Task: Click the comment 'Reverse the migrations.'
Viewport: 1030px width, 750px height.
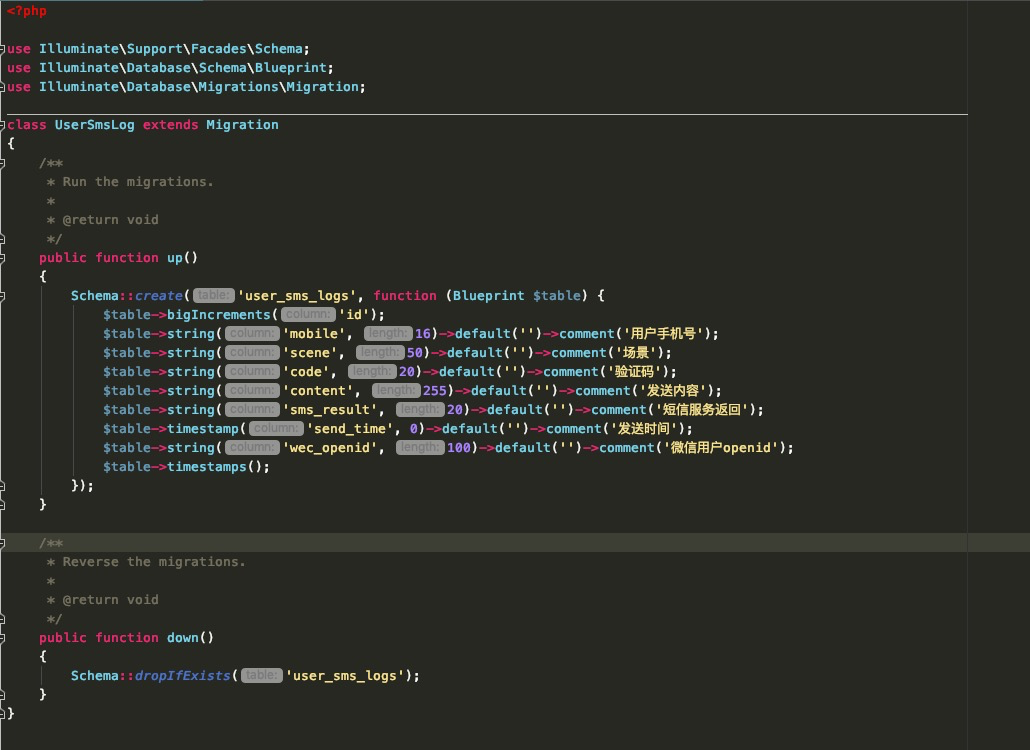Action: 154,562
